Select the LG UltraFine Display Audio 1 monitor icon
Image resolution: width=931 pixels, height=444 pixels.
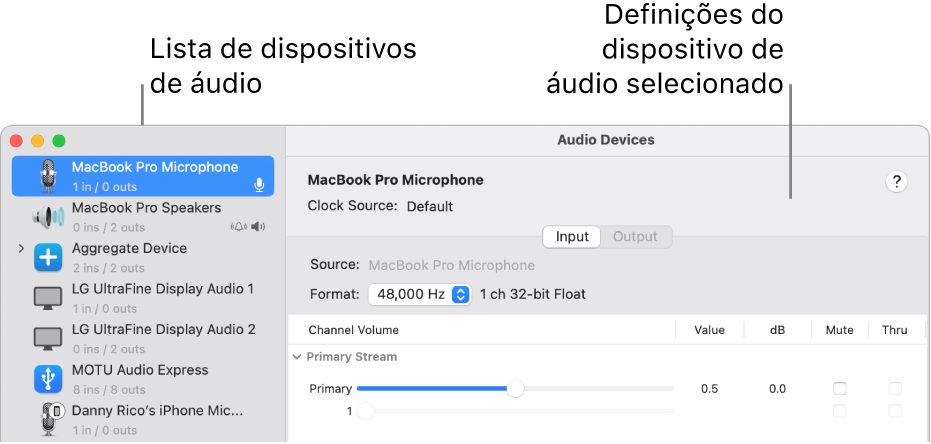(47, 298)
